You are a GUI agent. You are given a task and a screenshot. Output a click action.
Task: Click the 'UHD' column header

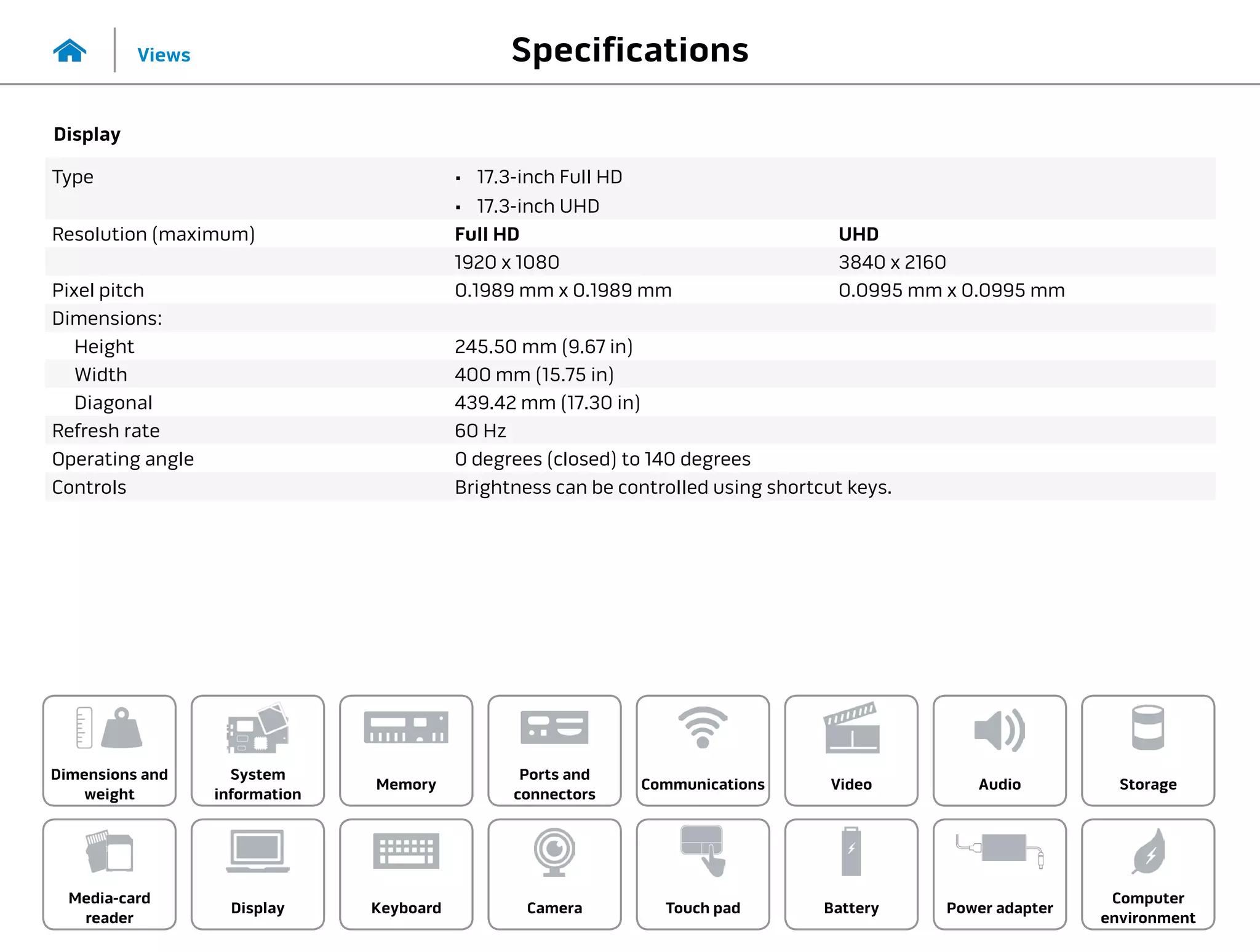click(858, 234)
